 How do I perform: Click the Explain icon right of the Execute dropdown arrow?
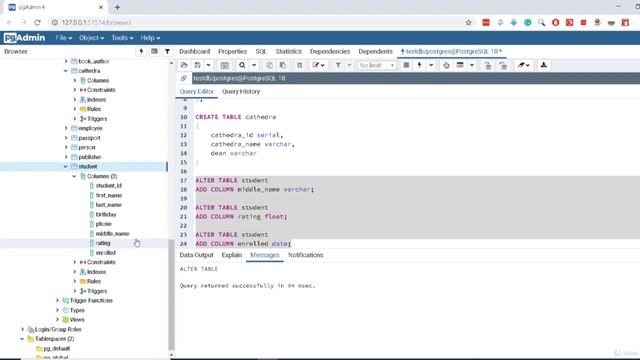(446, 65)
